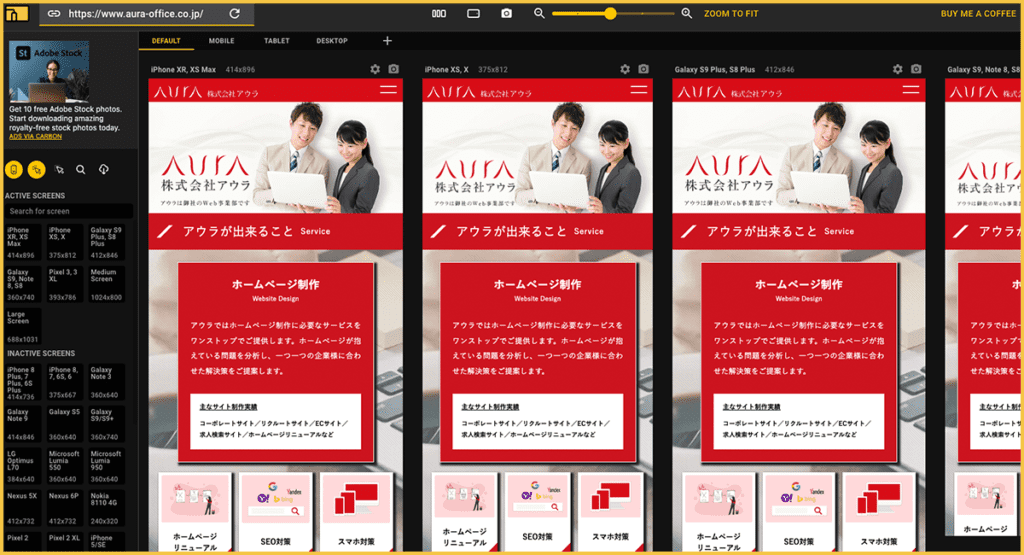Expand hamburger menu in Galaxy S9 Plus preview
This screenshot has width=1024, height=555.
910,90
